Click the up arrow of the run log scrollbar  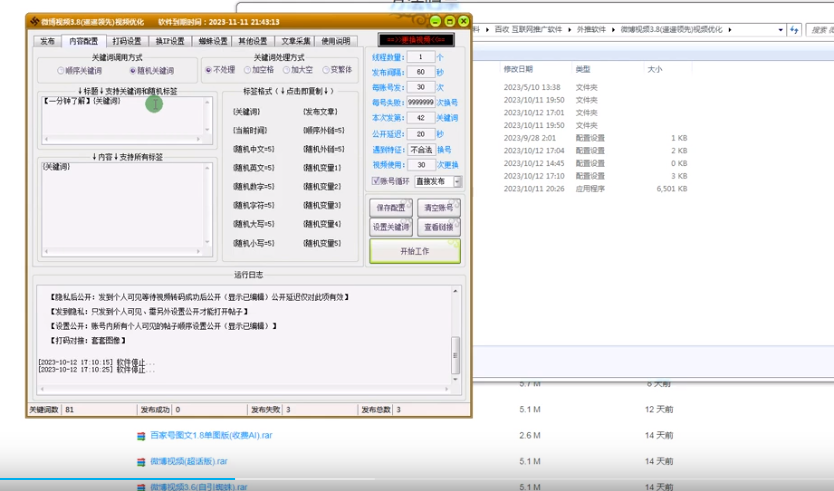(x=455, y=291)
